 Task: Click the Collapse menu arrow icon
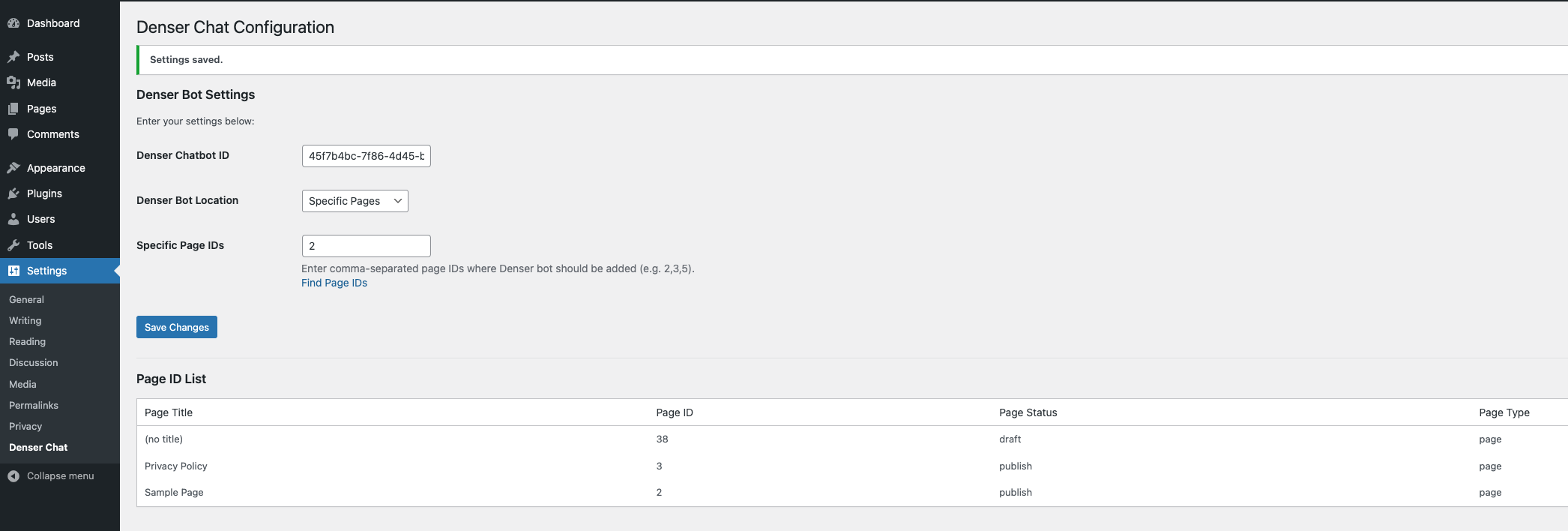coord(13,476)
